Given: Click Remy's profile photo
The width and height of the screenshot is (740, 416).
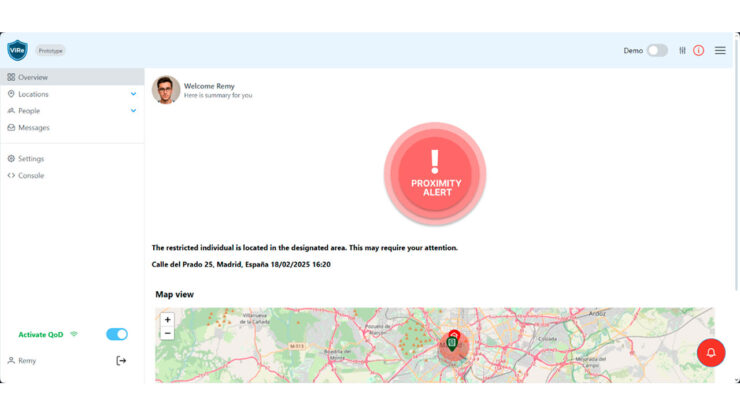Looking at the screenshot, I should point(166,90).
